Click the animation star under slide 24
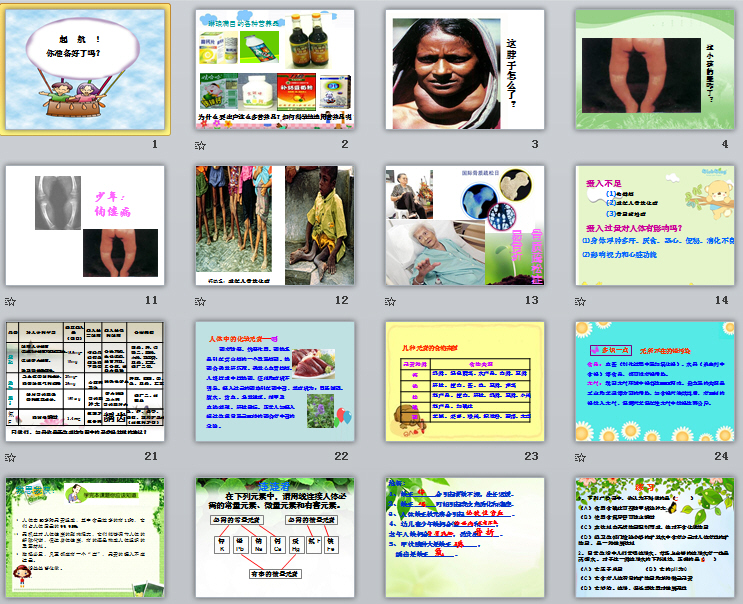 581,457
